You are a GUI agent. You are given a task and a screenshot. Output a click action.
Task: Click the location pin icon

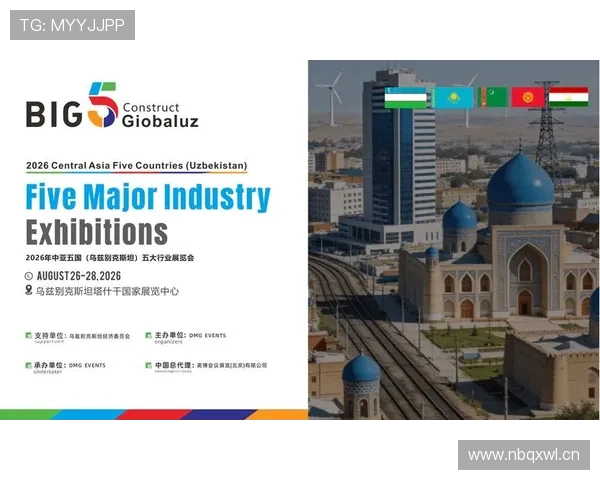pos(29,291)
